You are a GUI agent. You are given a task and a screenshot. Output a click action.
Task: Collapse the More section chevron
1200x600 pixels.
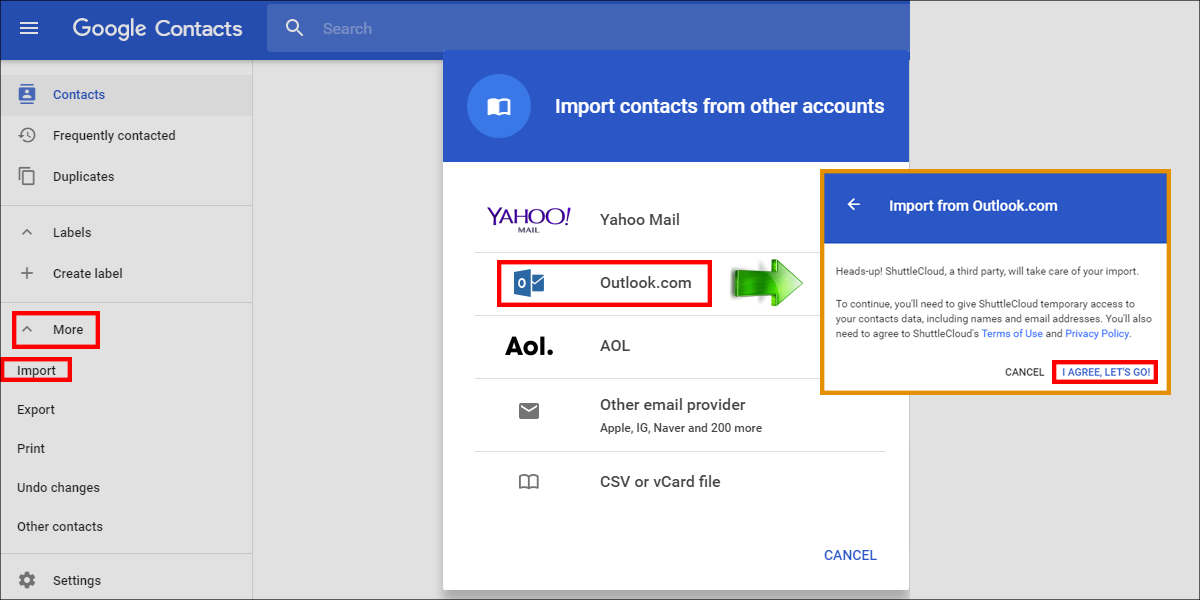27,329
